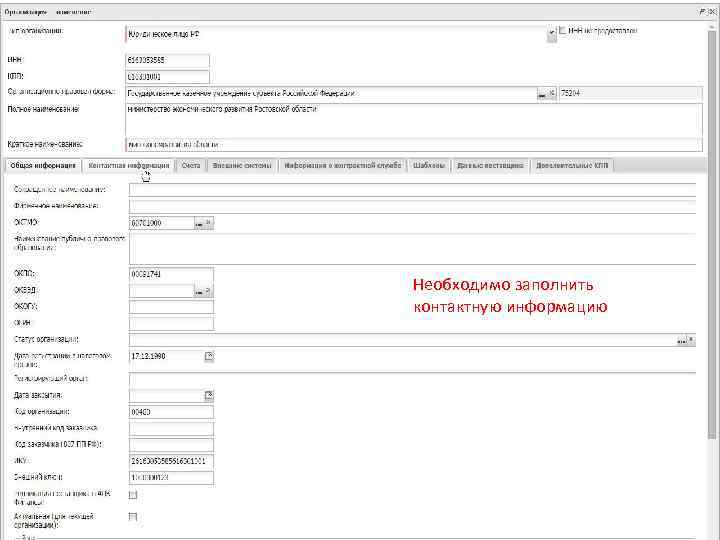Viewport: 720px width, 540px height.
Task: Toggle the Актуальная (для текущей организации) checkbox
Action: point(133,517)
